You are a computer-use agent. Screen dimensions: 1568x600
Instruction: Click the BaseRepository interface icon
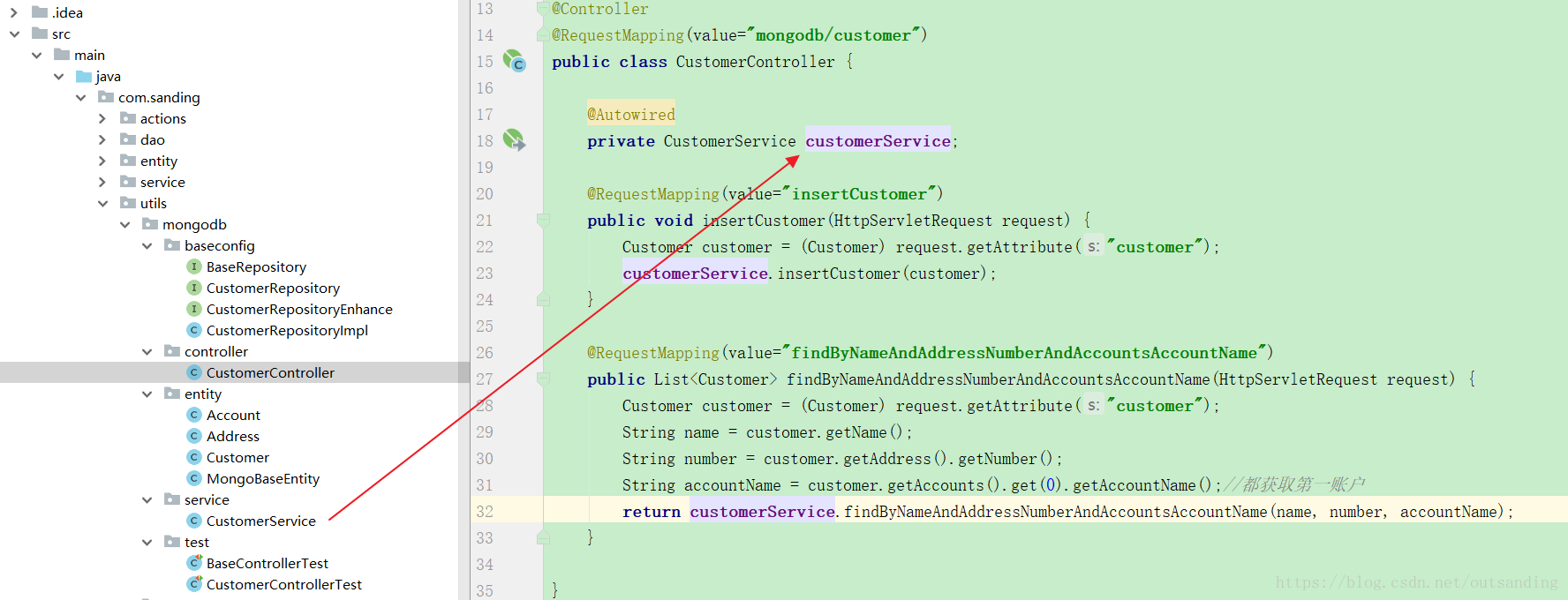194,266
